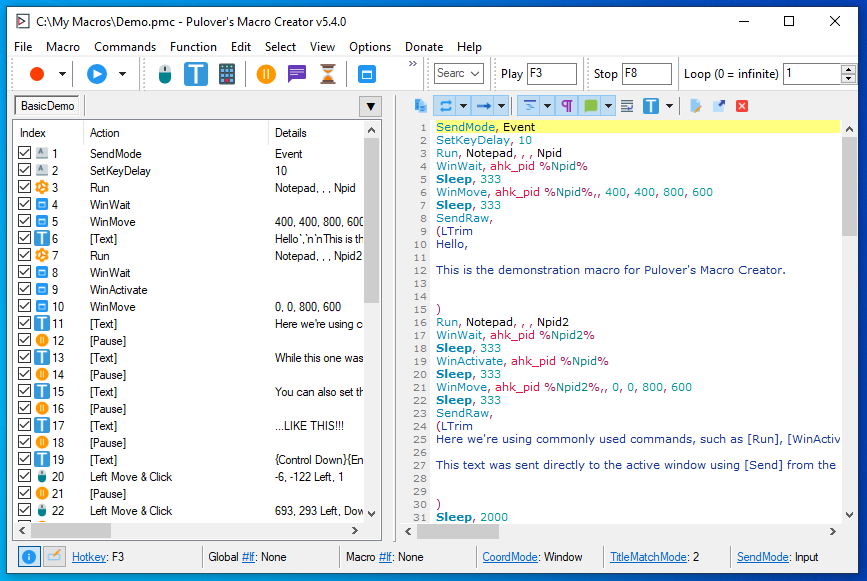
Task: Uncheck the WinMove row 5 checkbox
Action: point(24,221)
